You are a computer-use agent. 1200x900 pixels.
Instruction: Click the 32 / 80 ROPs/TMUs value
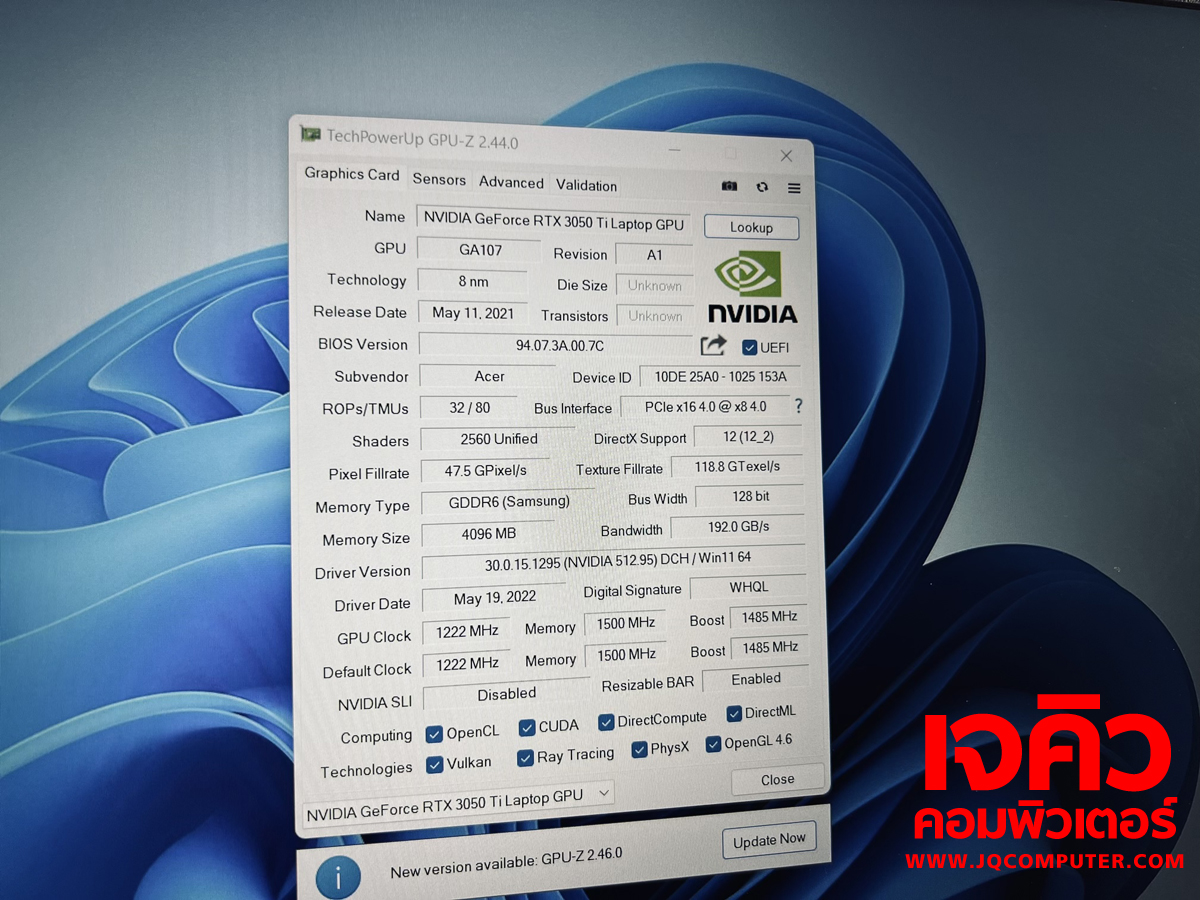(469, 407)
